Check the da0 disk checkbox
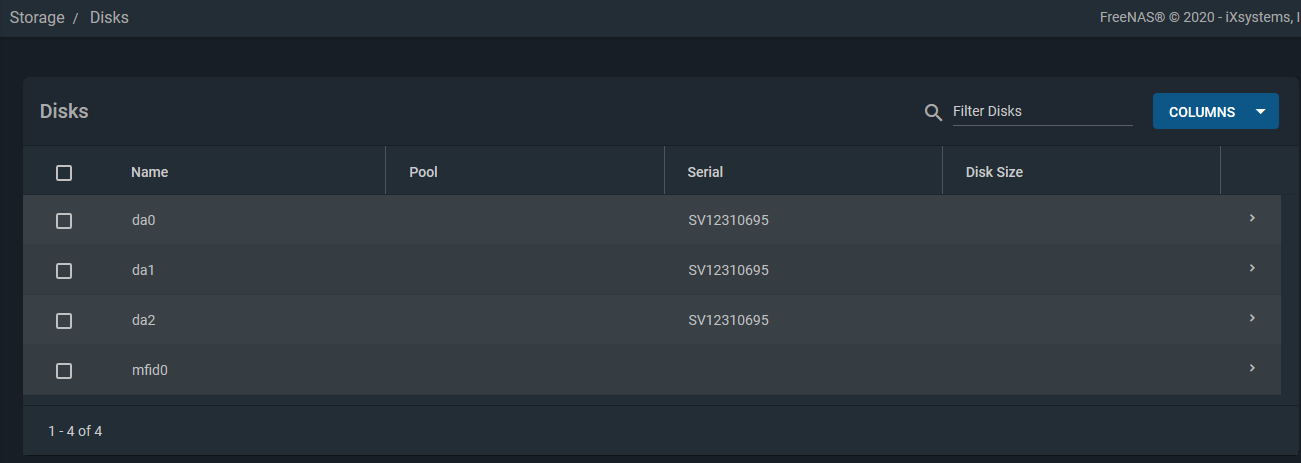Image resolution: width=1301 pixels, height=463 pixels. (64, 221)
